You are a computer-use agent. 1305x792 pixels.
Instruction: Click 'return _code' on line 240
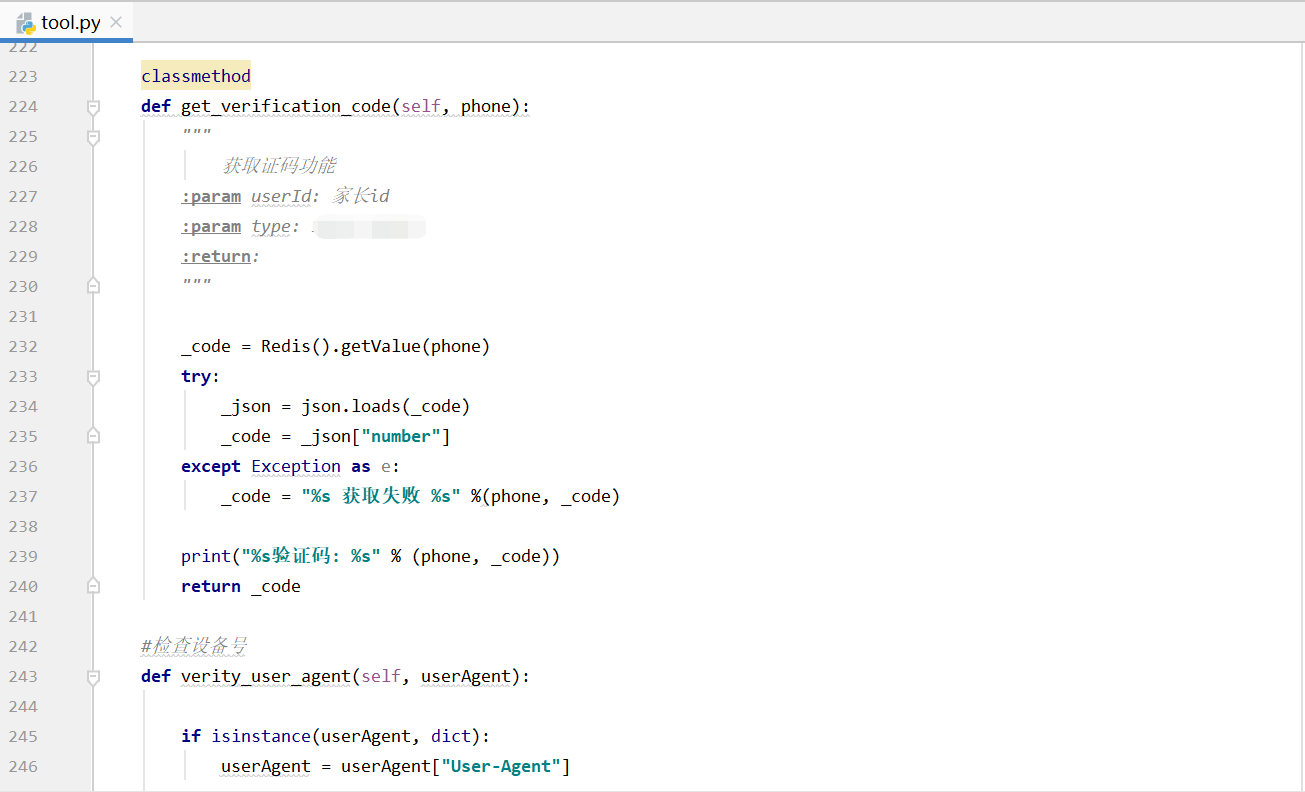(x=241, y=586)
